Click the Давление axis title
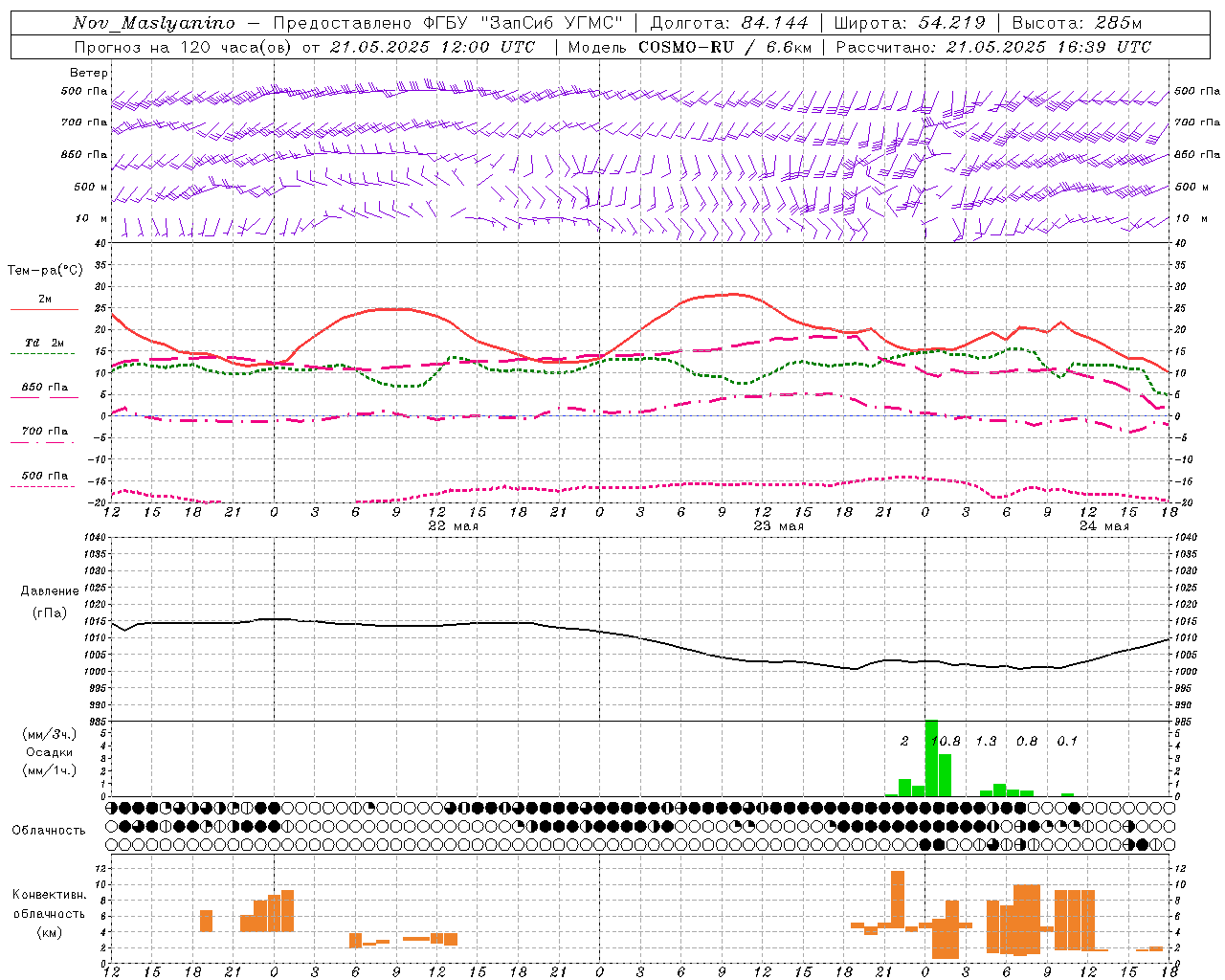This screenshot has width=1225, height=980. point(50,591)
